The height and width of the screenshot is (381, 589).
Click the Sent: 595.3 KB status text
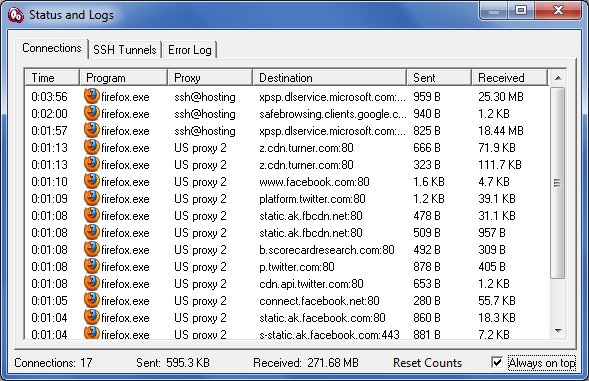click(173, 363)
